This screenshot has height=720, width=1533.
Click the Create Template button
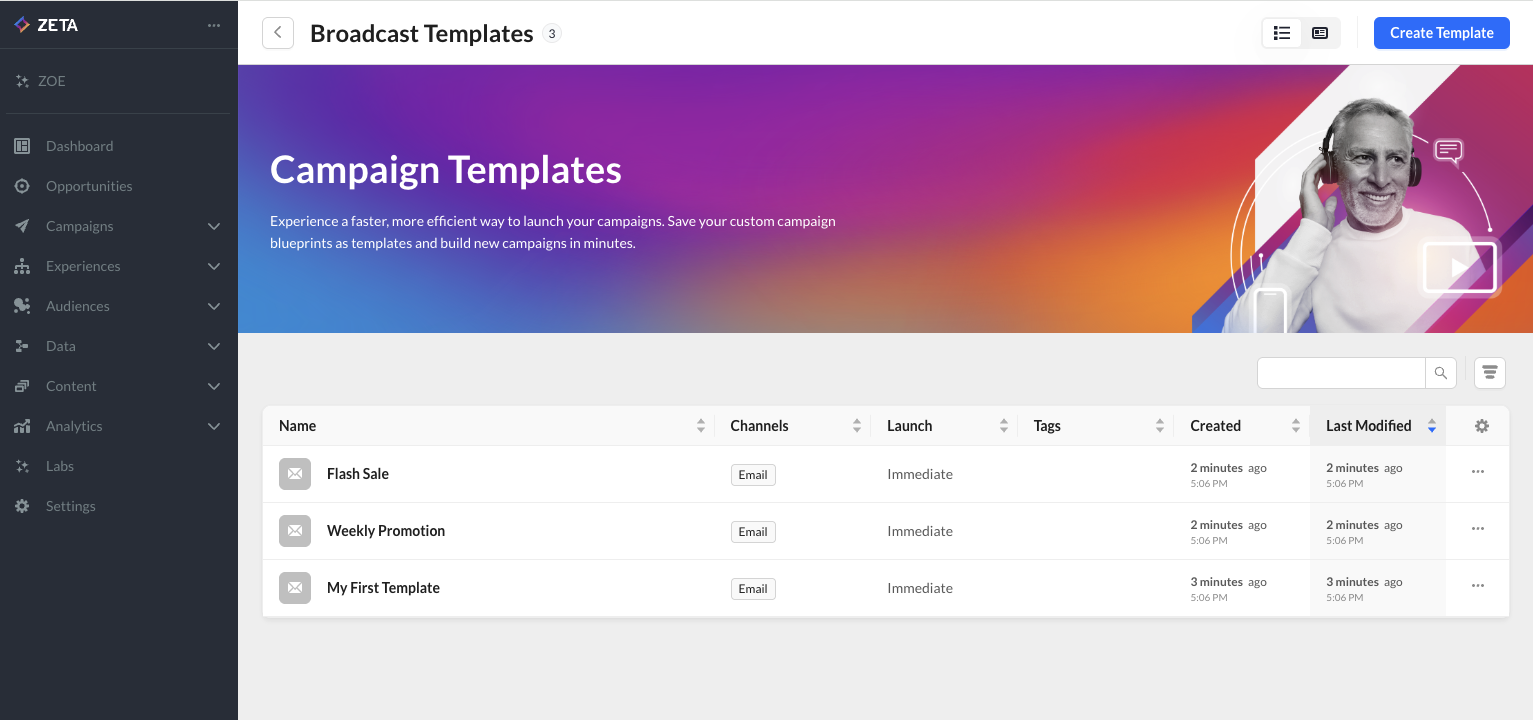[1441, 33]
